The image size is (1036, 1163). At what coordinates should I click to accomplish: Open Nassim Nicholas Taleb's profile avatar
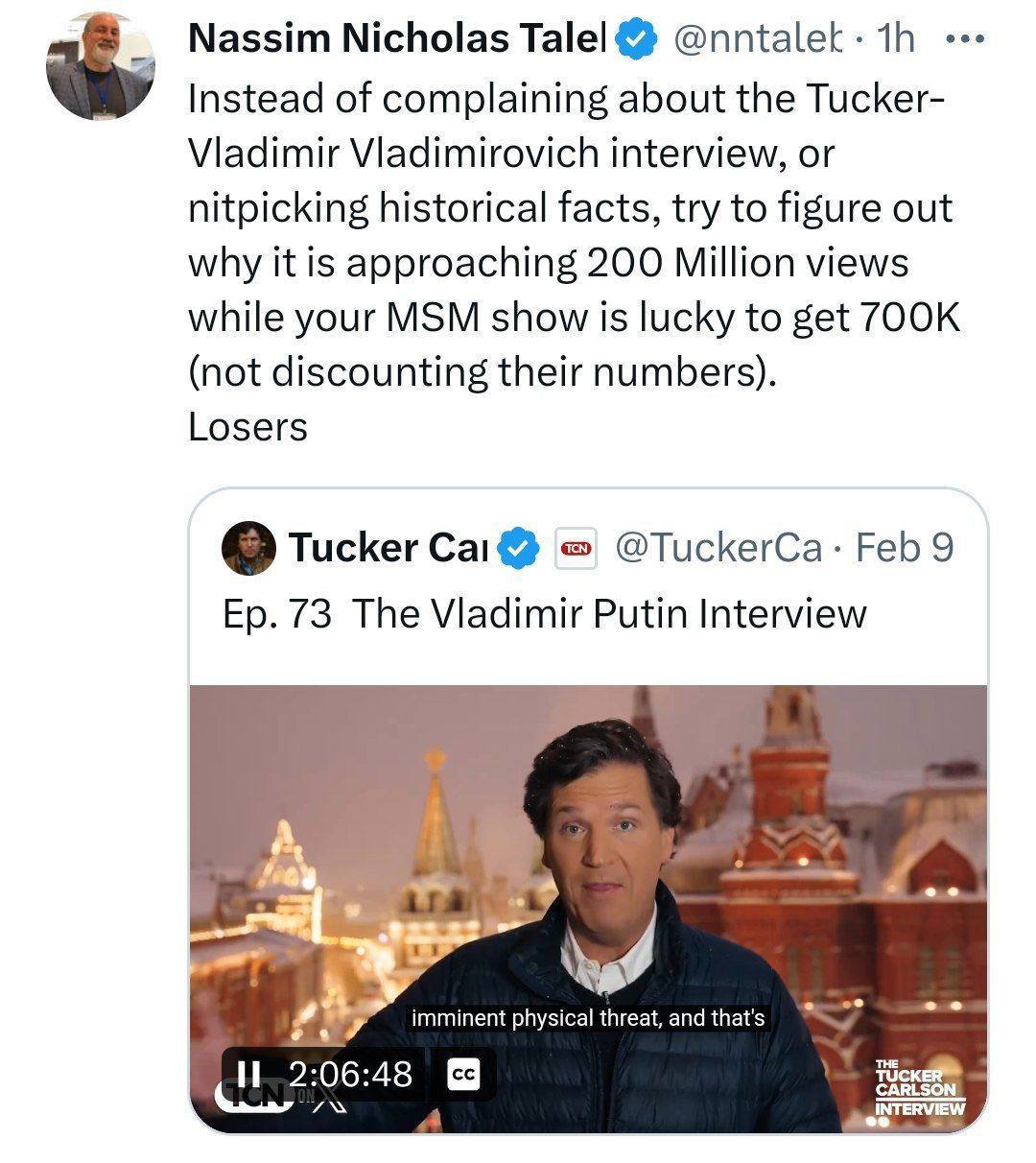(x=100, y=65)
